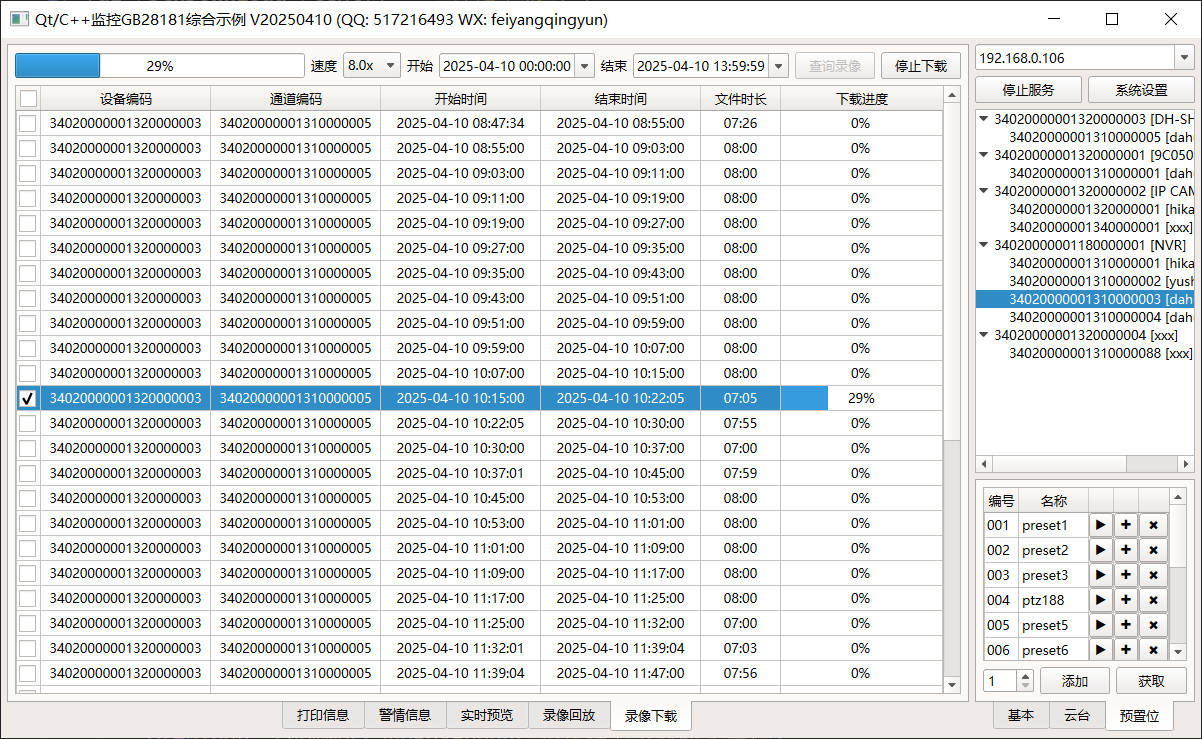Viewport: 1202px width, 739px height.
Task: Click the 停止下载 button
Action: (x=921, y=66)
